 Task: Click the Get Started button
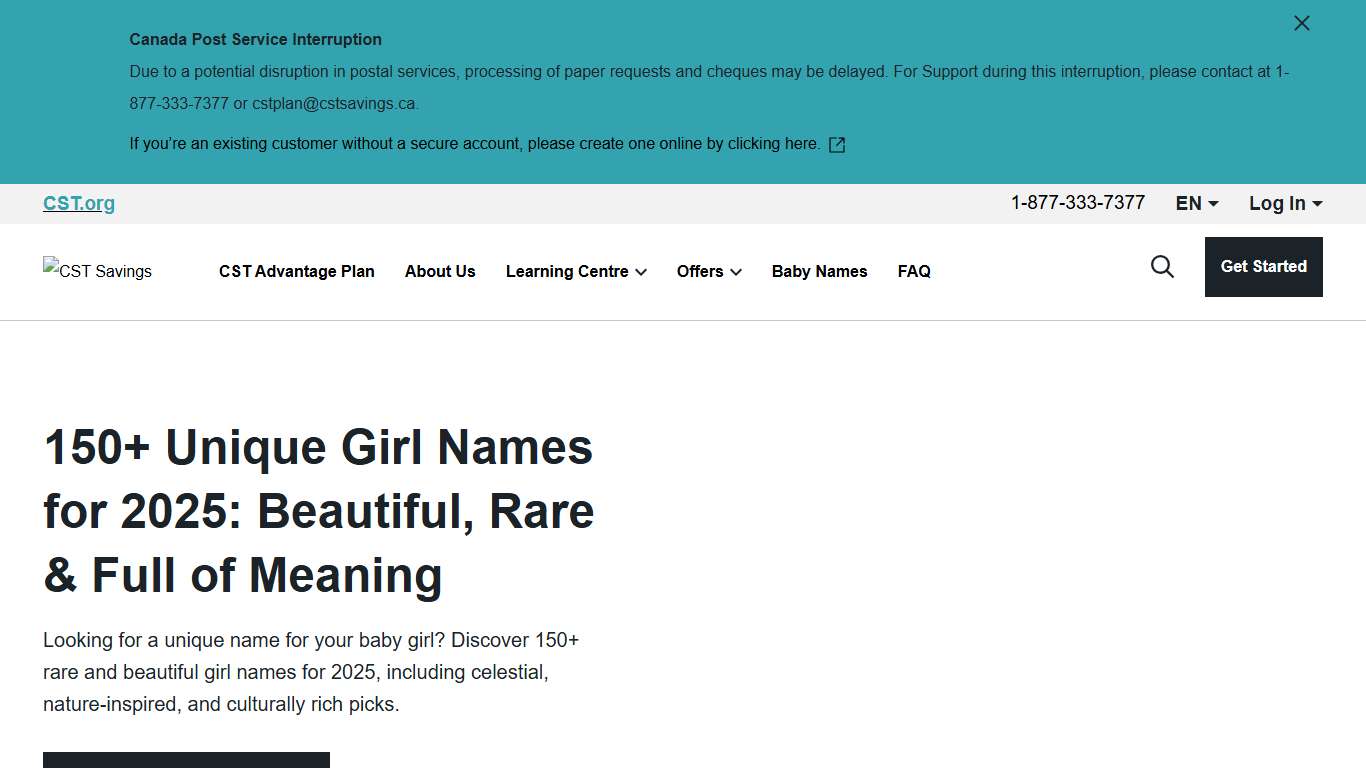(1263, 267)
